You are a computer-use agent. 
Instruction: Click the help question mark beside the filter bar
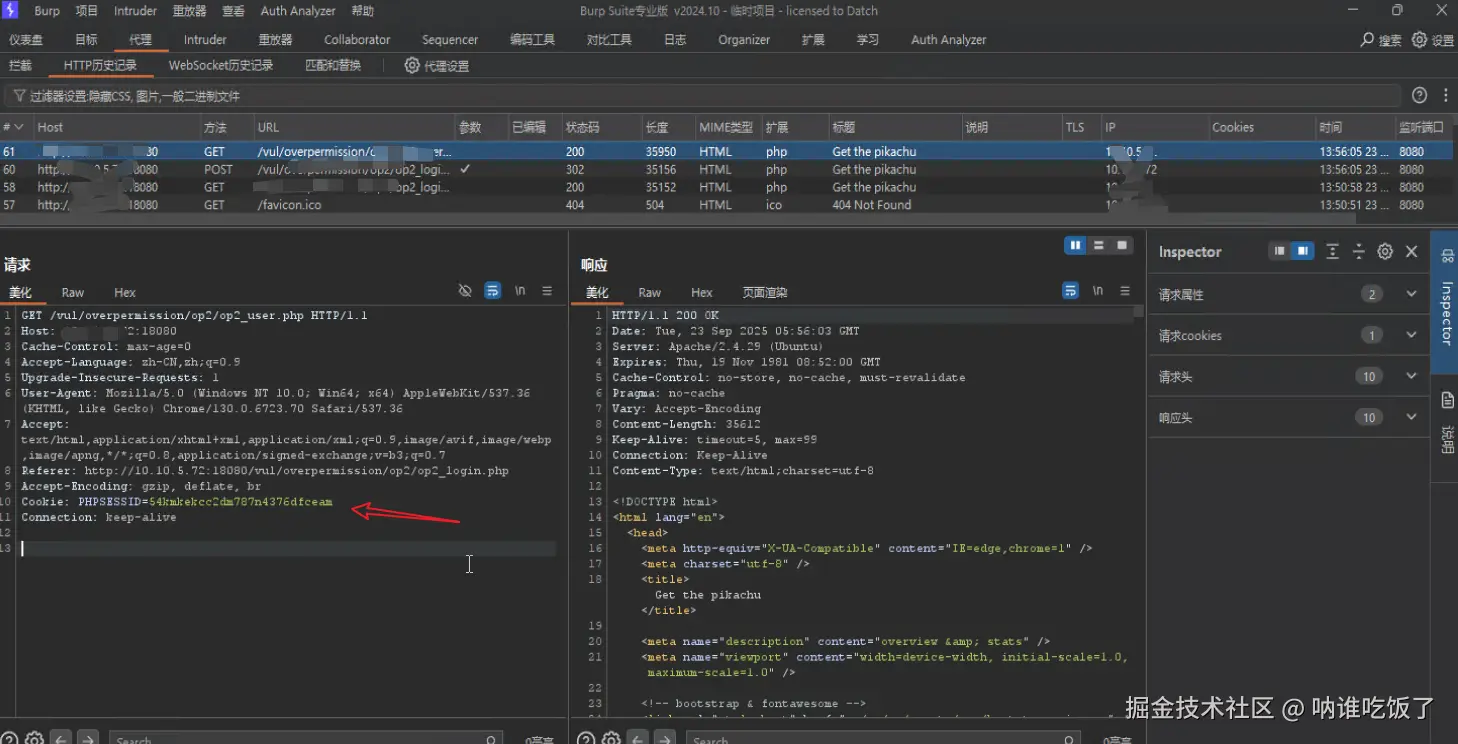click(1419, 96)
